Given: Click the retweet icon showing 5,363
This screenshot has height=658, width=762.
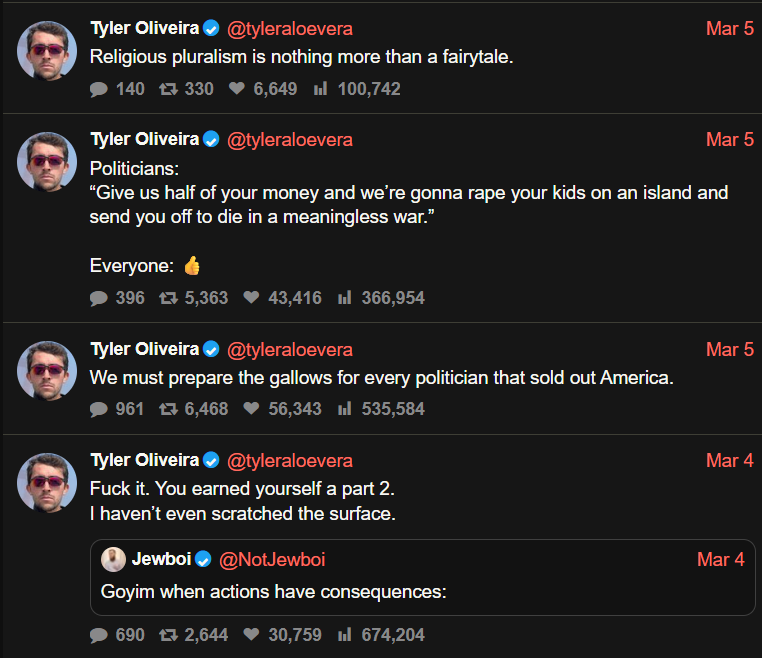Looking at the screenshot, I should (168, 298).
